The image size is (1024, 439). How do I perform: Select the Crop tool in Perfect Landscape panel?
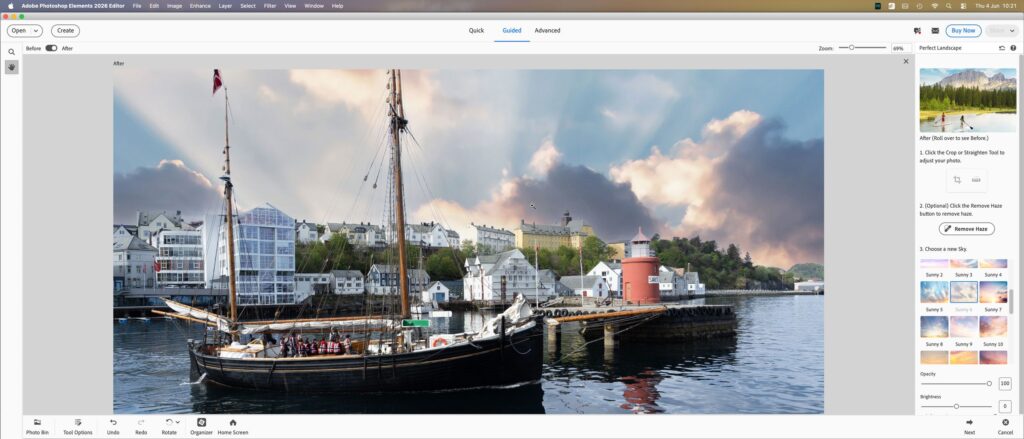[x=957, y=180]
